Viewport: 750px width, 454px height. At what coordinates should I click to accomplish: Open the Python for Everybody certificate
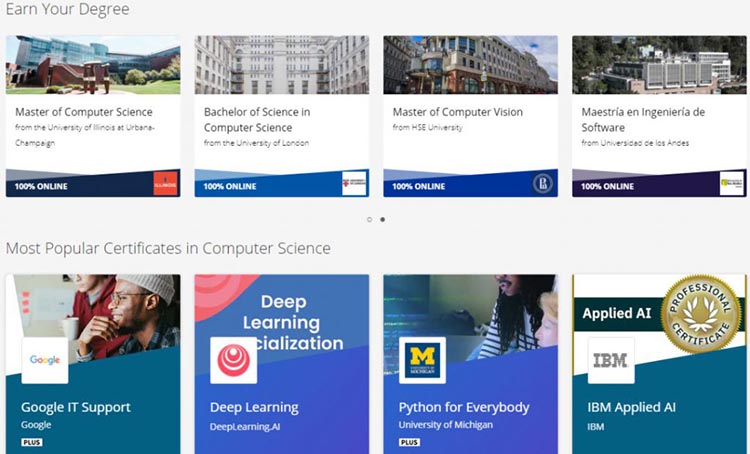click(464, 407)
